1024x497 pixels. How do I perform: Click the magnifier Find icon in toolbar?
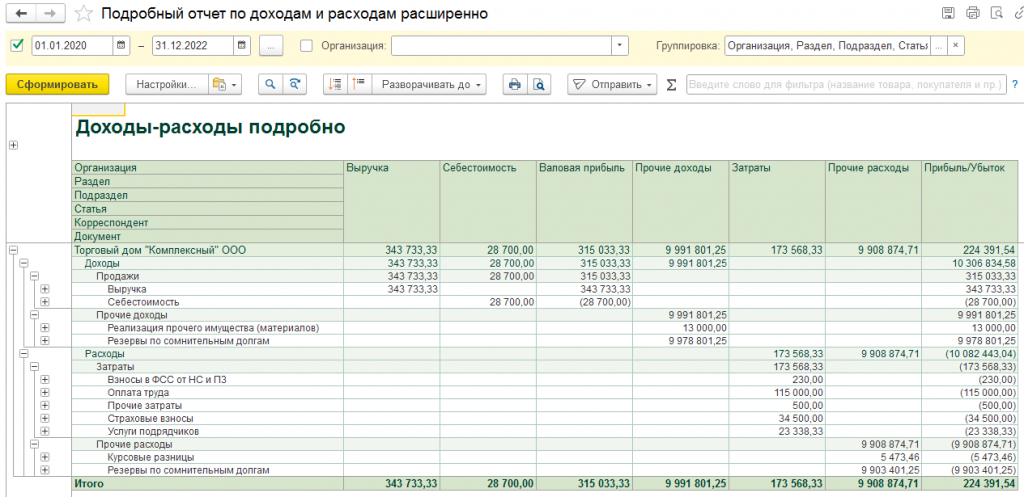(270, 84)
